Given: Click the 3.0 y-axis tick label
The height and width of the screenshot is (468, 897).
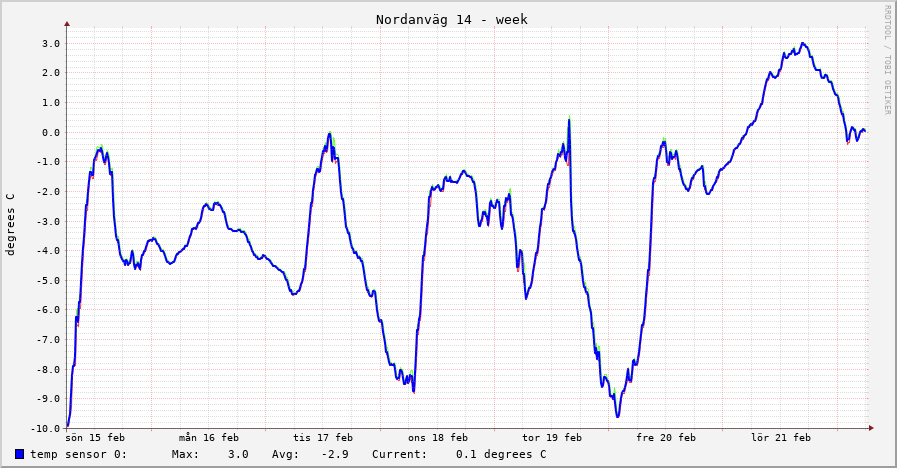Looking at the screenshot, I should [51, 43].
